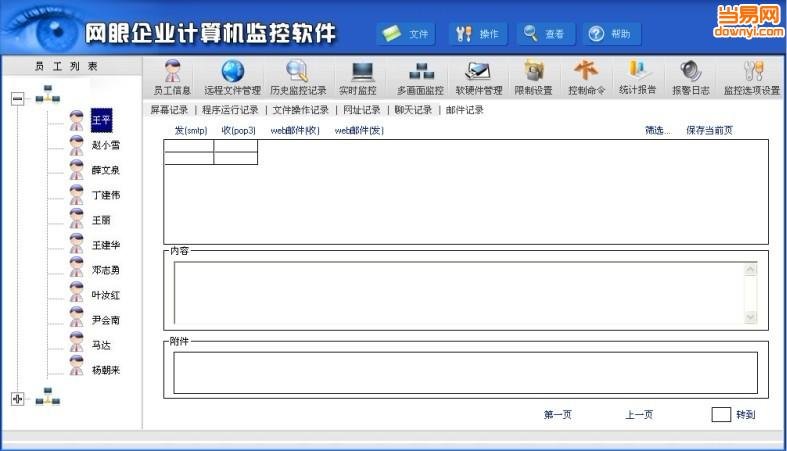Click the content scrollbar up arrow

coord(750,269)
